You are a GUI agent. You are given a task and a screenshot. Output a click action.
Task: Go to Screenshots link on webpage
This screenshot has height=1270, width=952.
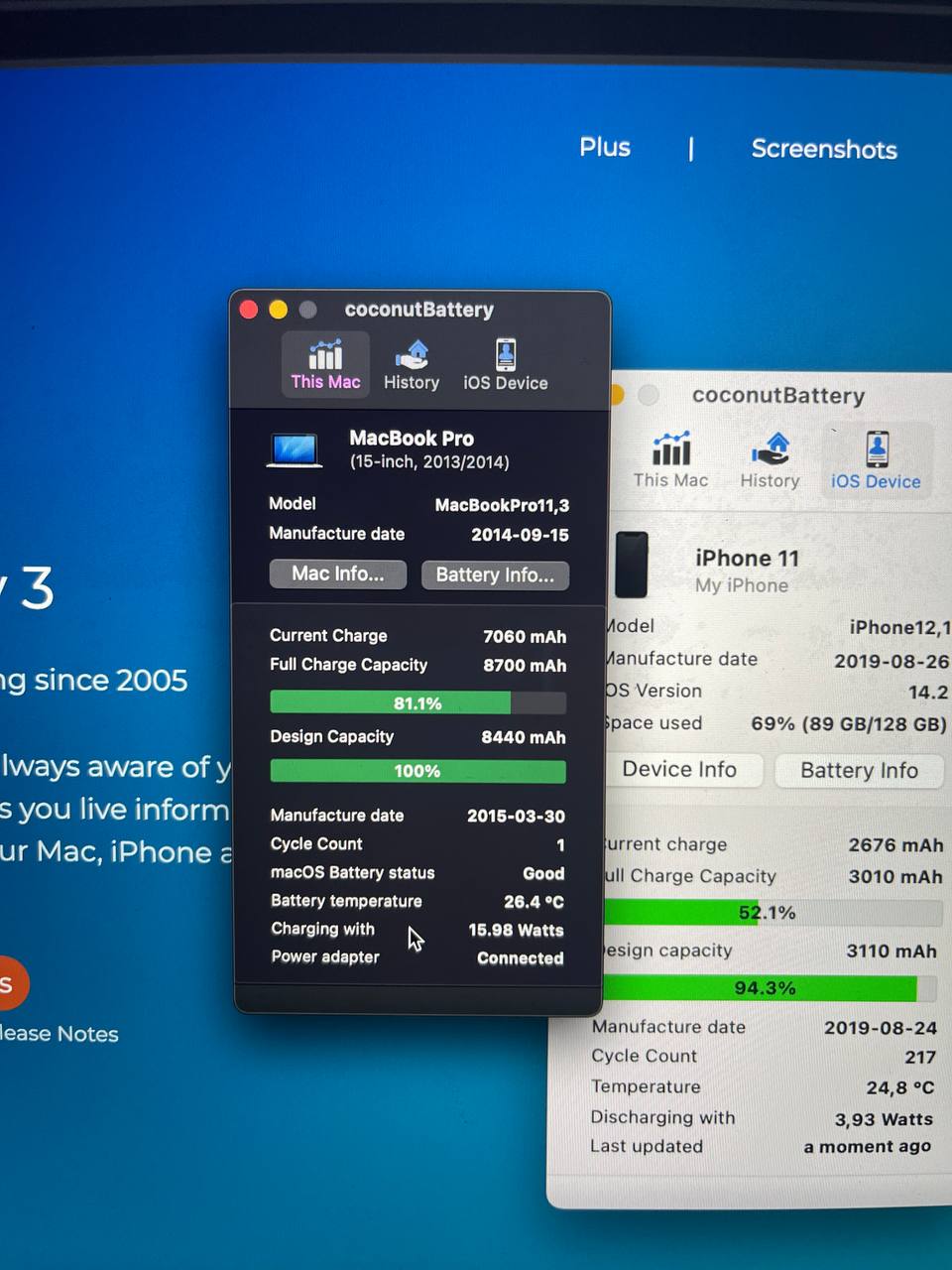[824, 149]
